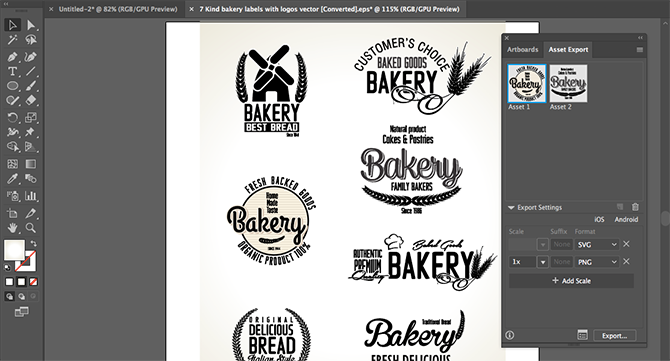Choose the Pen tool
Viewport: 670px width, 361px height.
[x=12, y=56]
